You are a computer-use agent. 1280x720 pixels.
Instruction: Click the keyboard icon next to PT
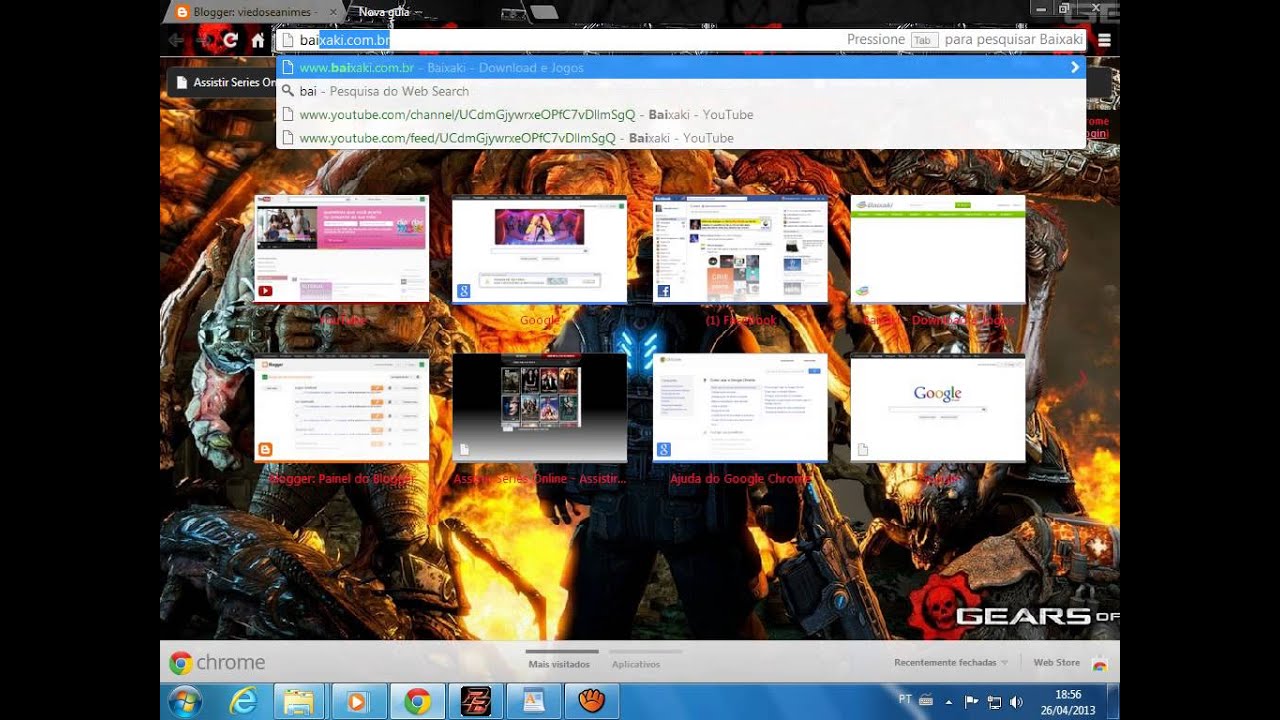[x=925, y=700]
